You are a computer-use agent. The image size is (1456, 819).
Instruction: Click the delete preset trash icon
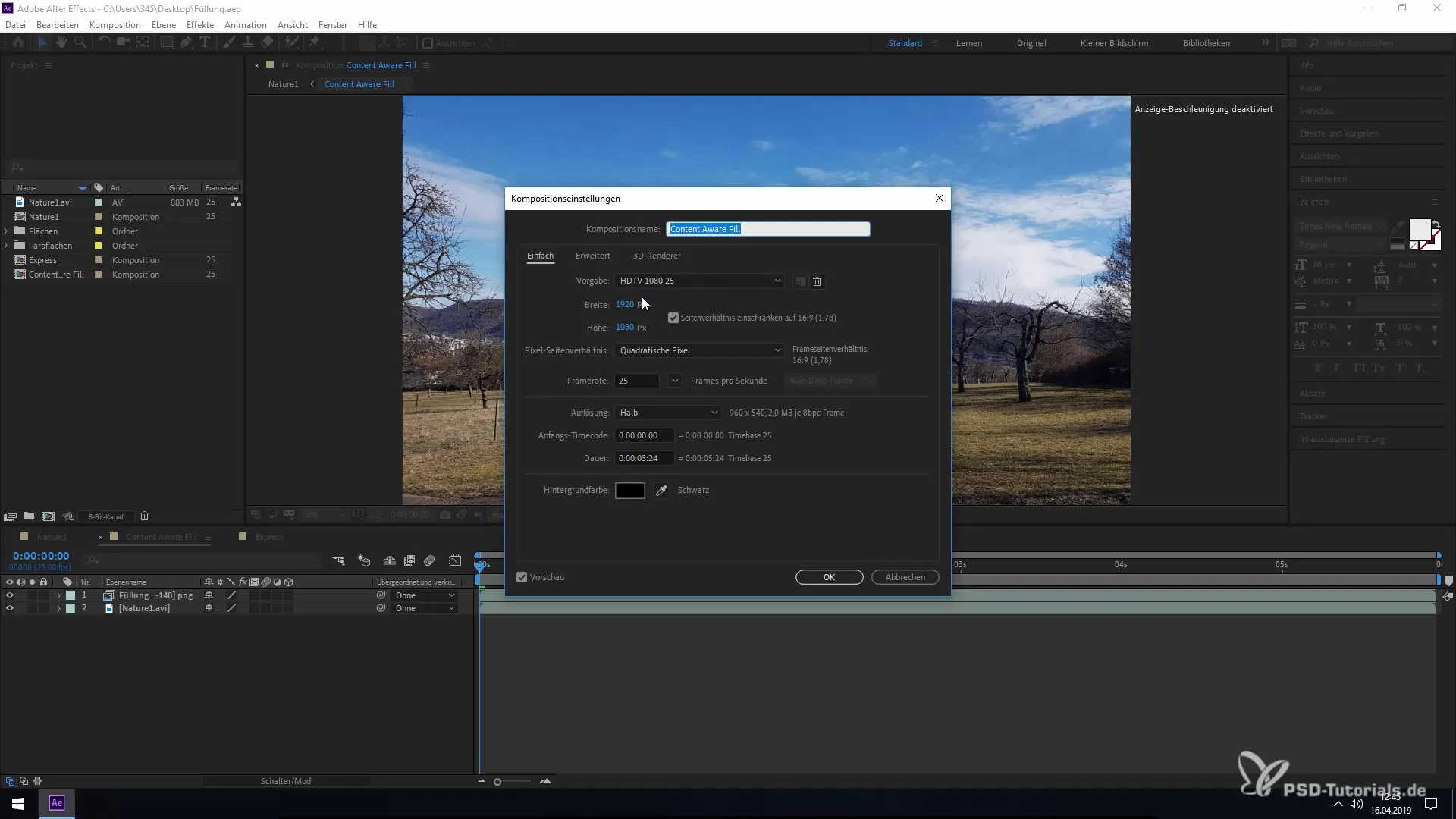coord(817,281)
